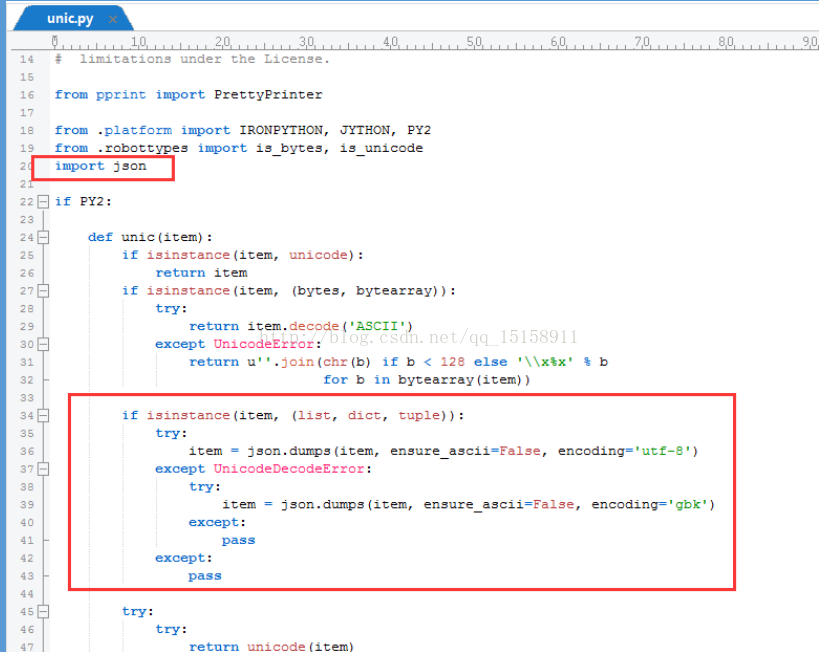Collapse the 'except UnicodeError' fold at line 30
819x652 pixels.
coord(43,344)
